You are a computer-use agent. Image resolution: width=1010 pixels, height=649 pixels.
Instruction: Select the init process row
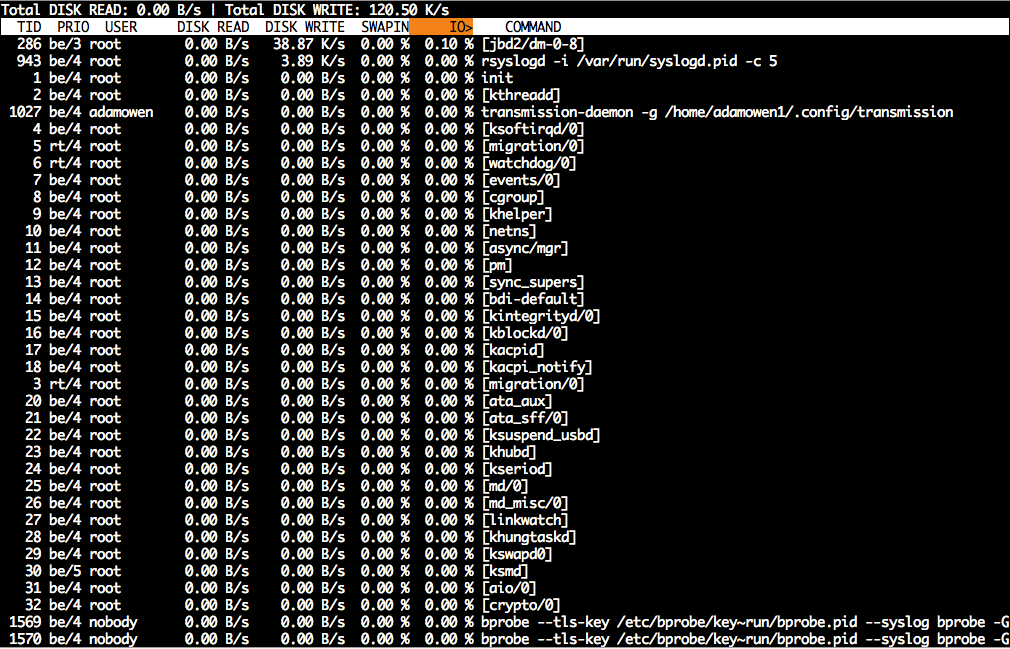(x=505, y=78)
